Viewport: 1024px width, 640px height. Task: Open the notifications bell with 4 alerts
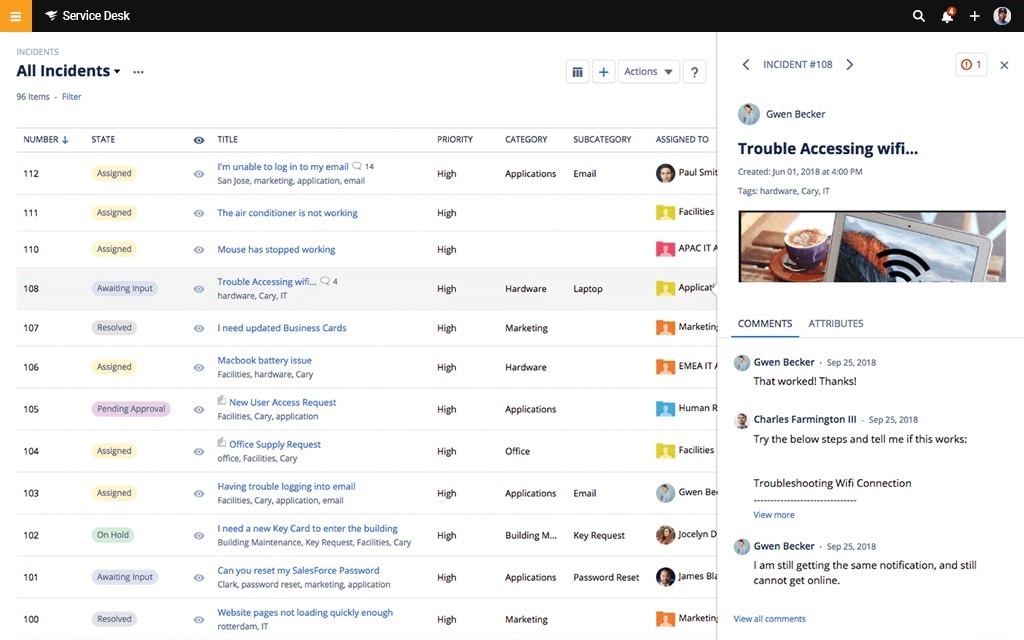coord(946,15)
